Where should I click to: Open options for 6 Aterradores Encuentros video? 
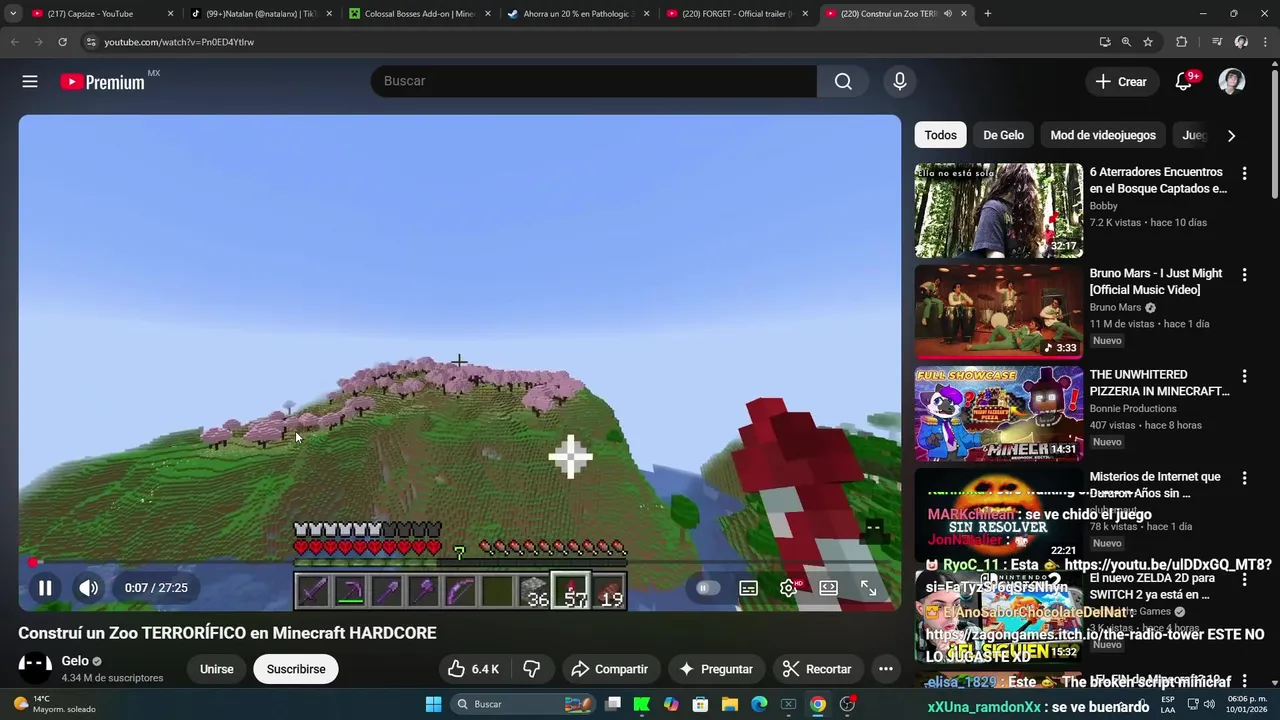[x=1244, y=173]
